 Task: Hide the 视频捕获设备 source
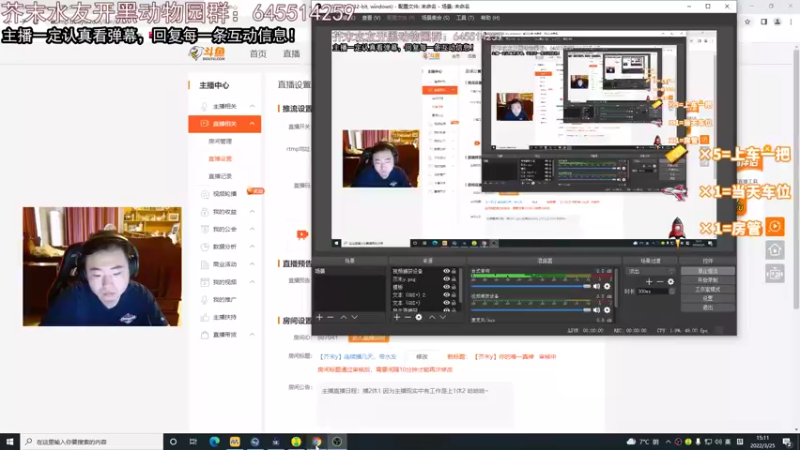click(446, 271)
